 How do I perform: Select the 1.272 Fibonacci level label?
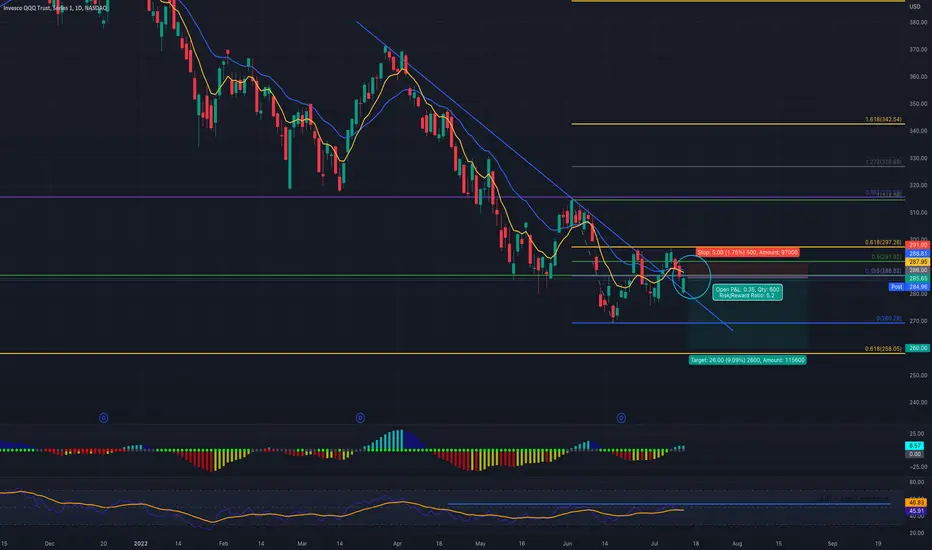point(883,162)
